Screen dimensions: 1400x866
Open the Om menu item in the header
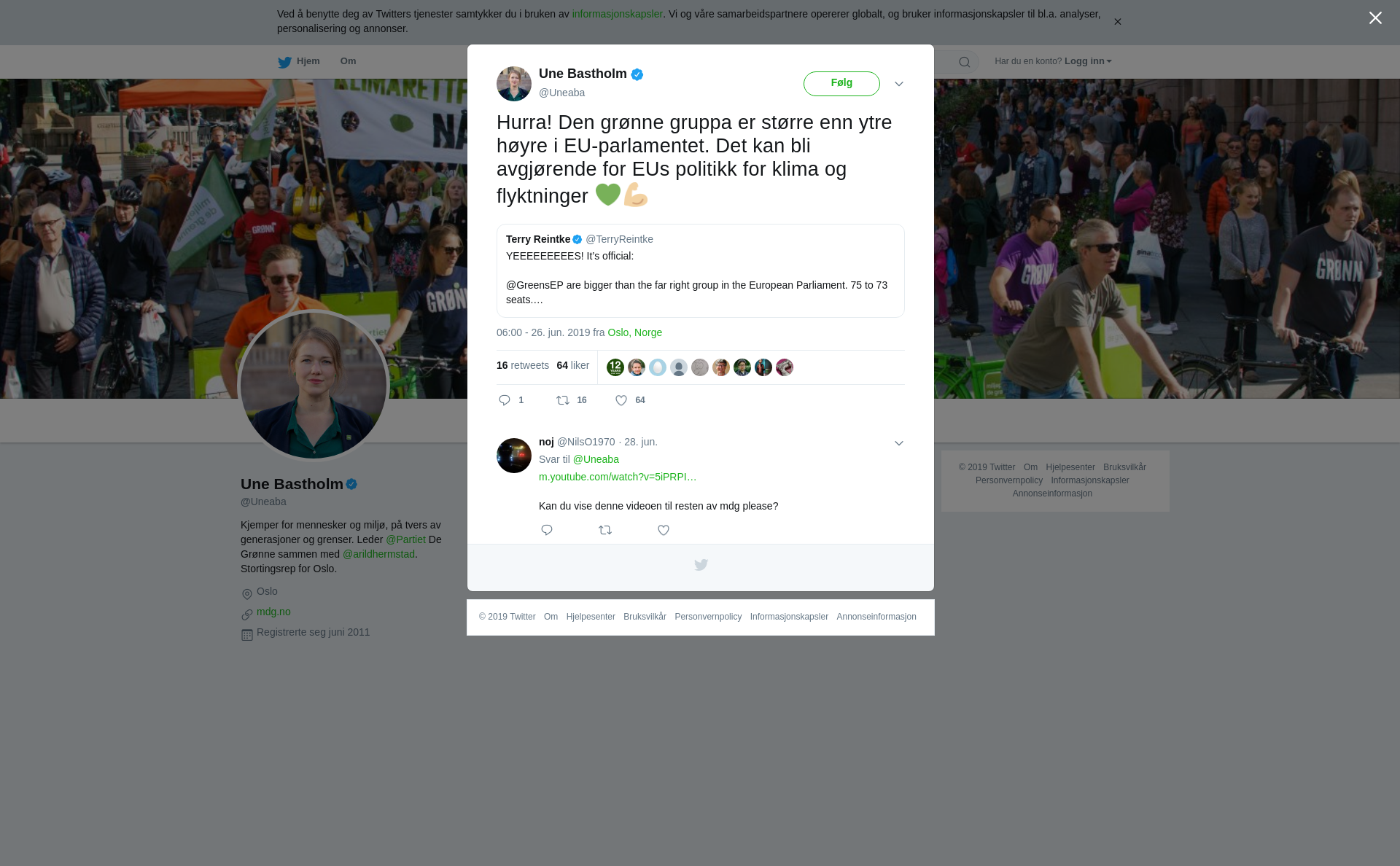[348, 61]
